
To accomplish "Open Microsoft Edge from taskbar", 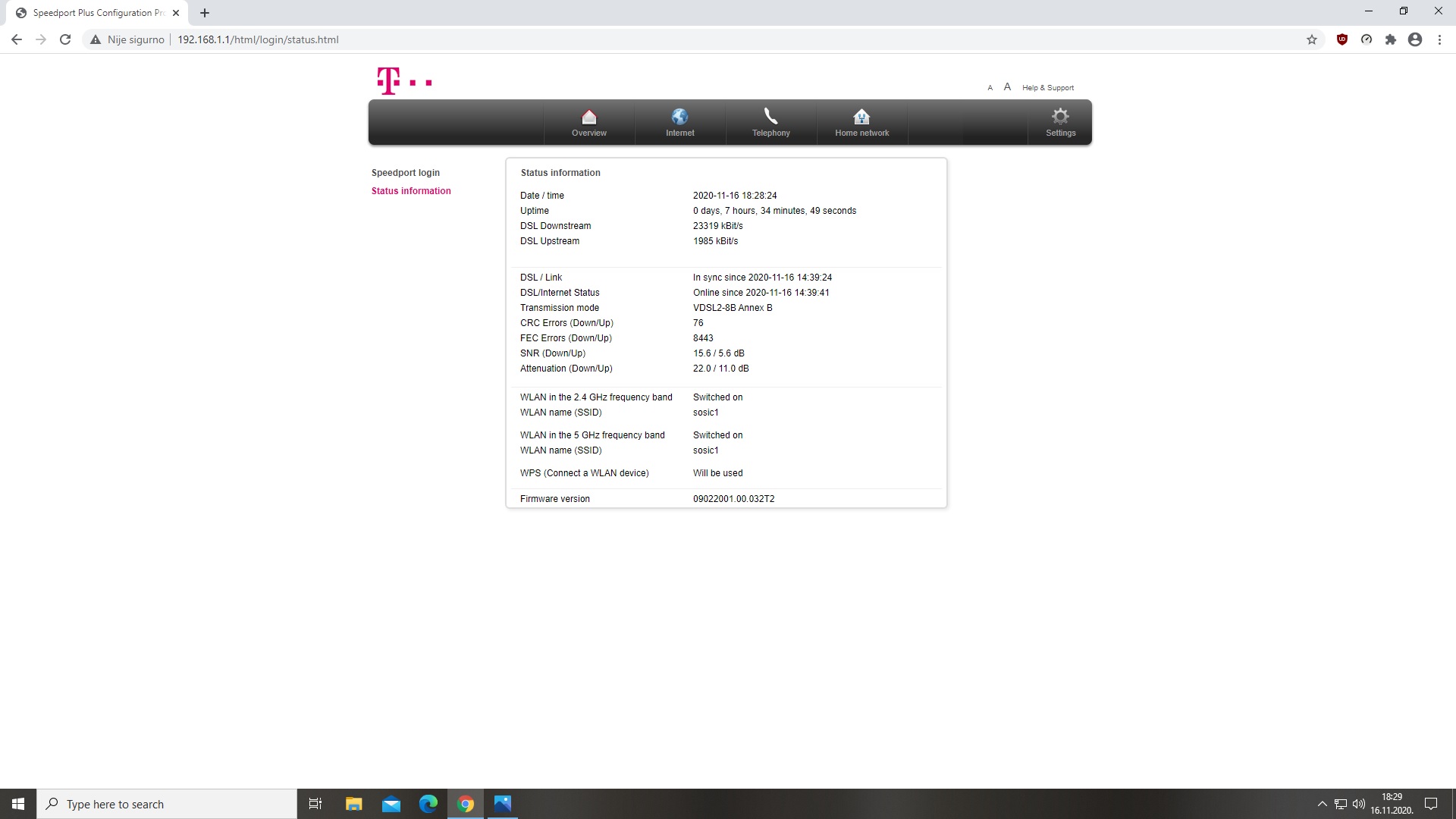I will pyautogui.click(x=428, y=804).
